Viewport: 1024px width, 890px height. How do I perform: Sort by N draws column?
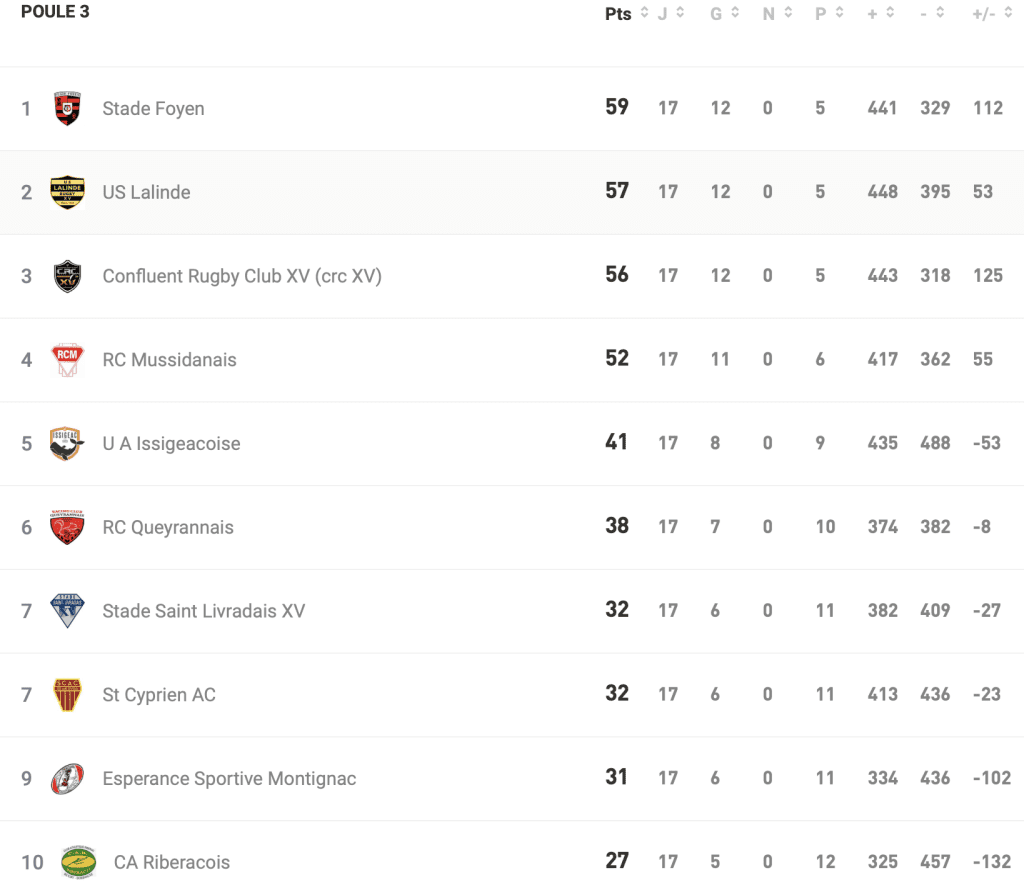[789, 13]
